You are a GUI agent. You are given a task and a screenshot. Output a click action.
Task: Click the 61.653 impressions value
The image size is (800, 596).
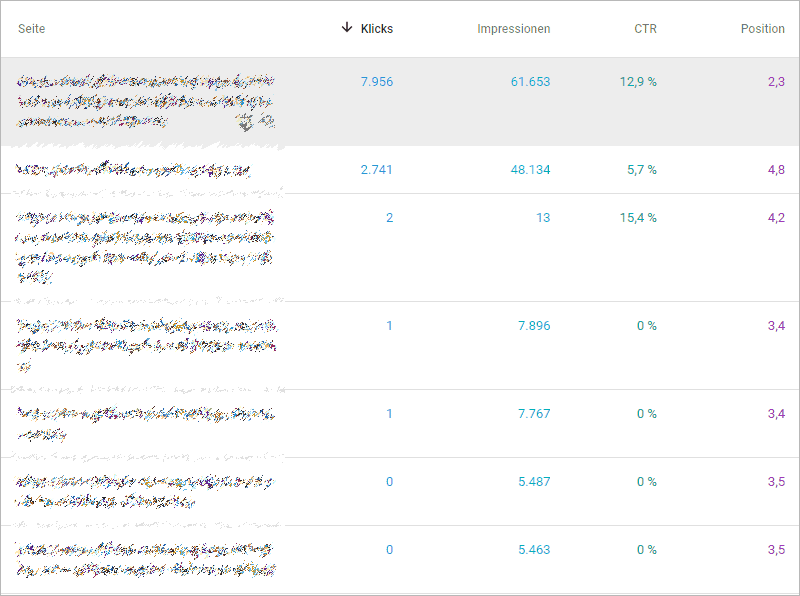[530, 82]
